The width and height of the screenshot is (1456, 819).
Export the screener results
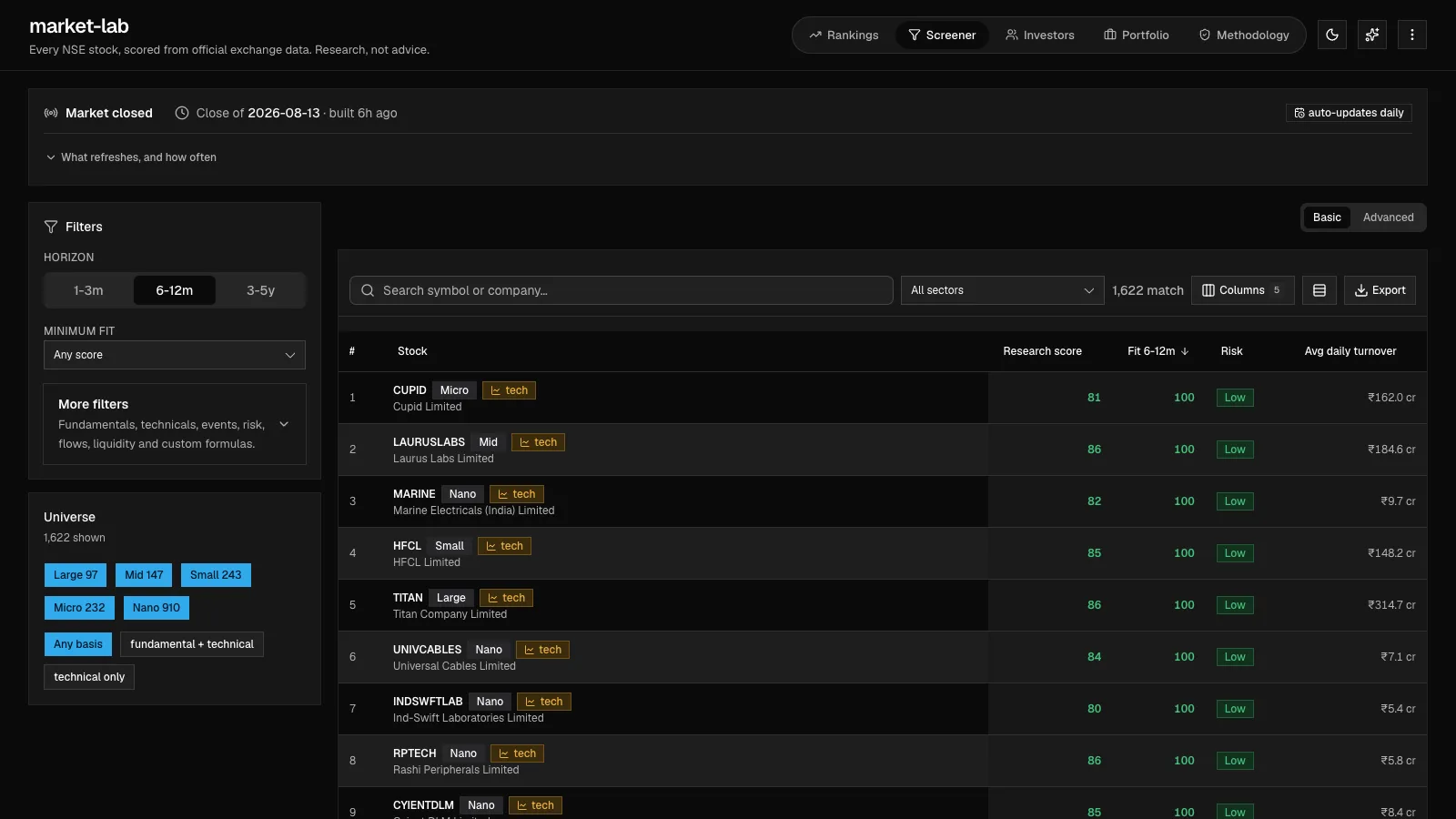point(1380,290)
